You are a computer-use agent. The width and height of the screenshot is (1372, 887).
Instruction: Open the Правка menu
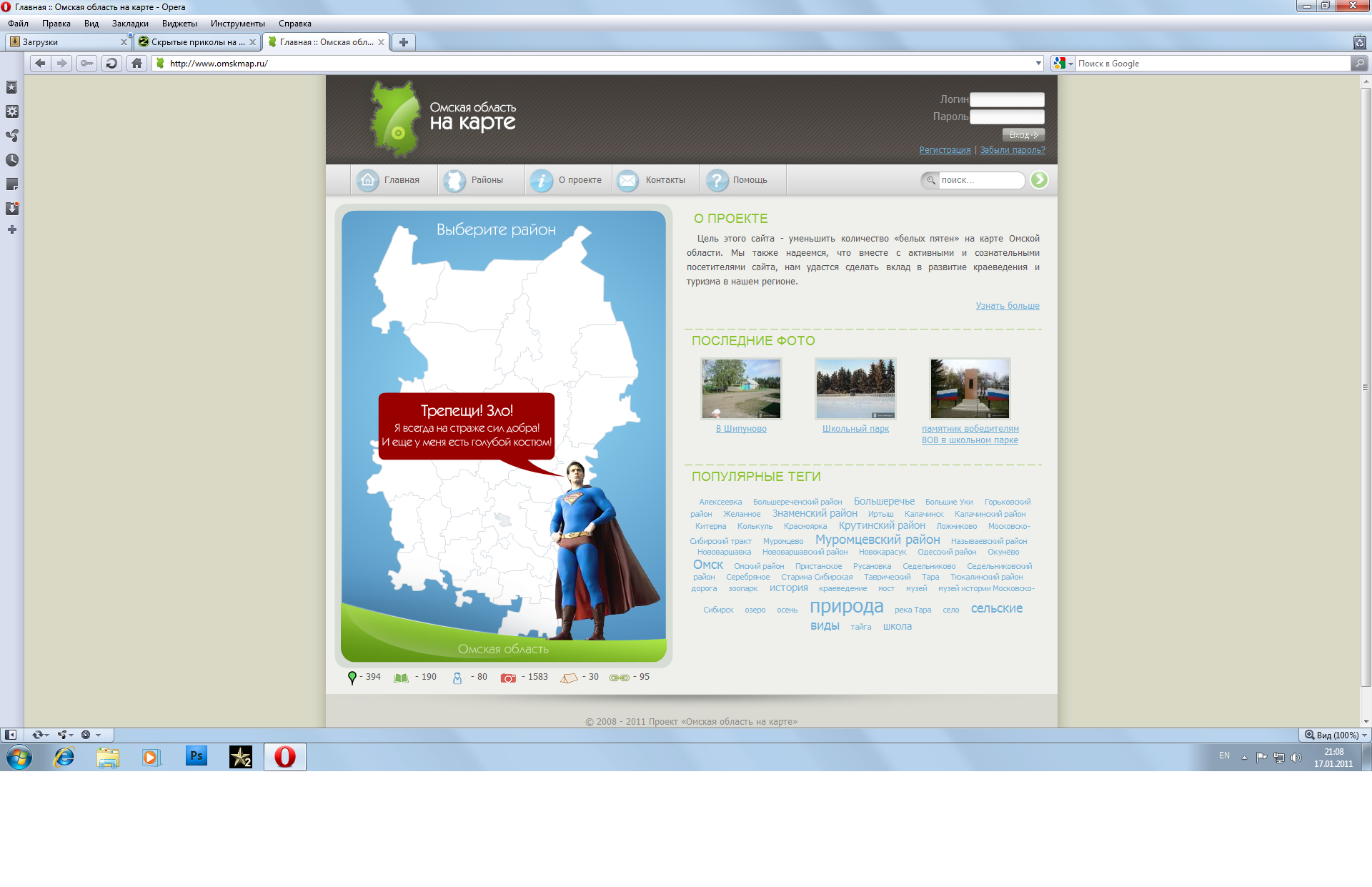56,24
